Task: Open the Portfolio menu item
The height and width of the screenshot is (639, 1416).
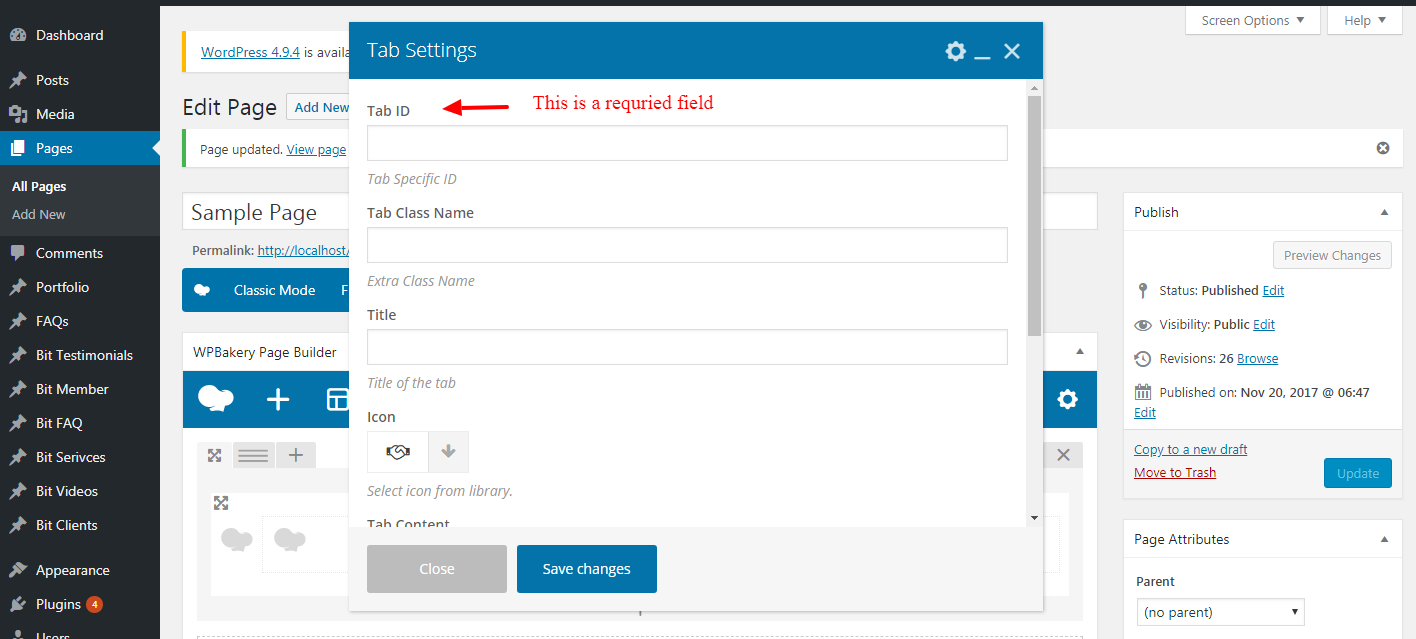Action: point(62,287)
